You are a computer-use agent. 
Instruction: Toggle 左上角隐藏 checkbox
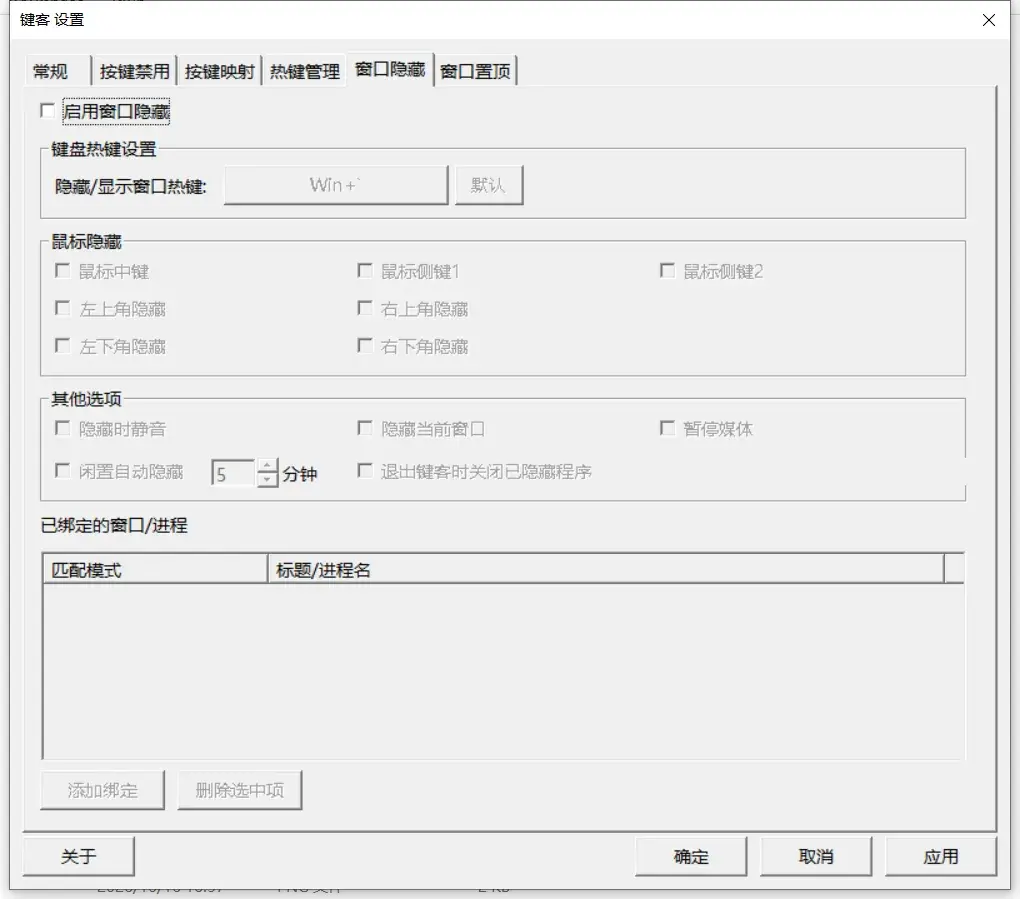coord(62,308)
